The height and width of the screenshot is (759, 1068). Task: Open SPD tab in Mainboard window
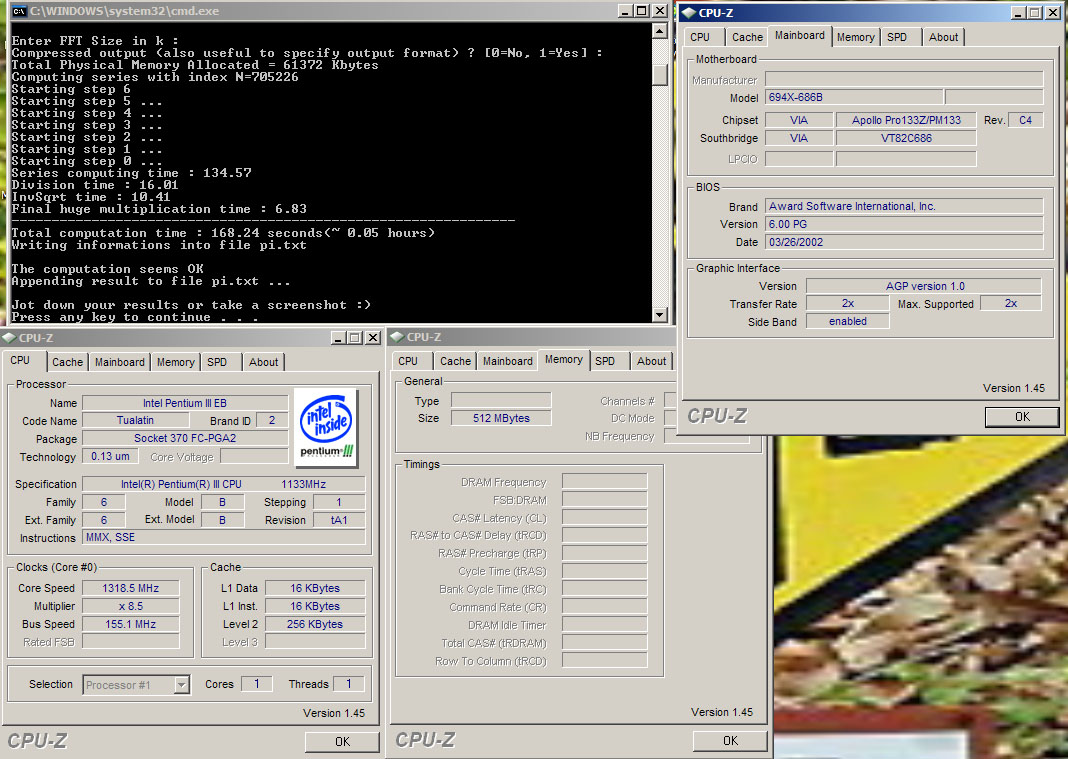897,37
